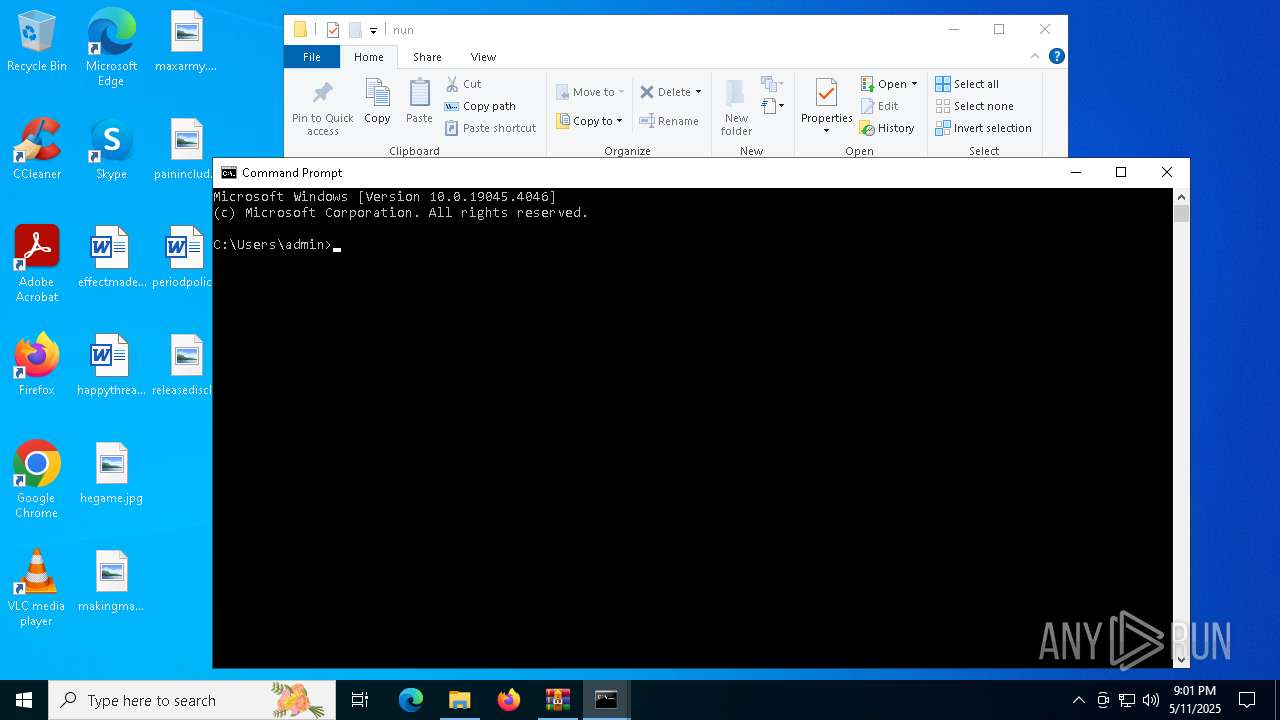Select hegame.jpg on the desktop
The height and width of the screenshot is (720, 1280).
pos(111,474)
